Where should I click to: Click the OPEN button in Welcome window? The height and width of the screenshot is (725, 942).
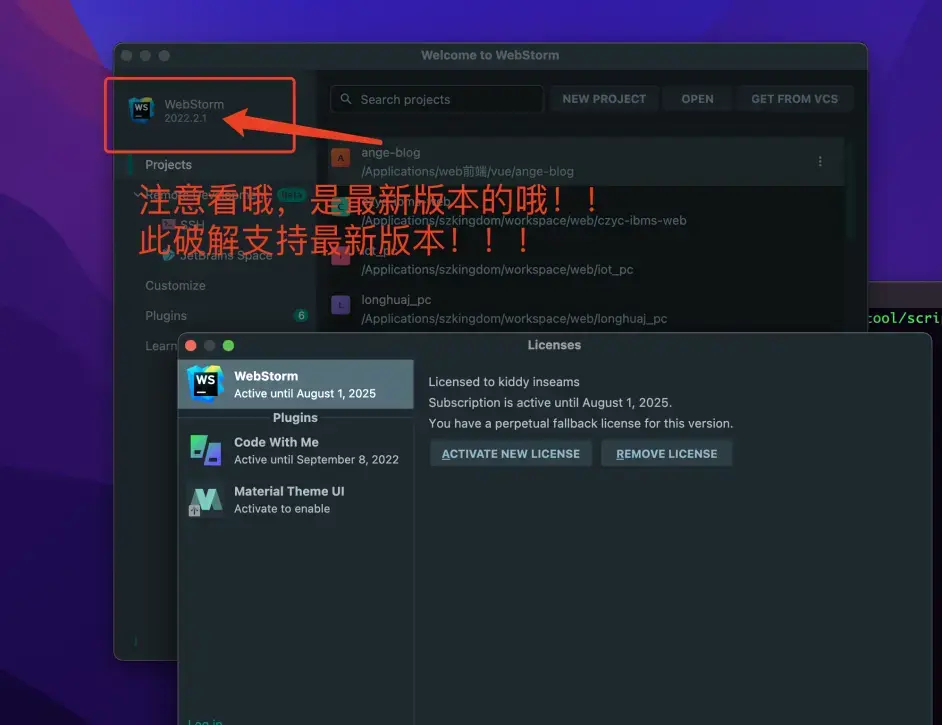point(697,99)
